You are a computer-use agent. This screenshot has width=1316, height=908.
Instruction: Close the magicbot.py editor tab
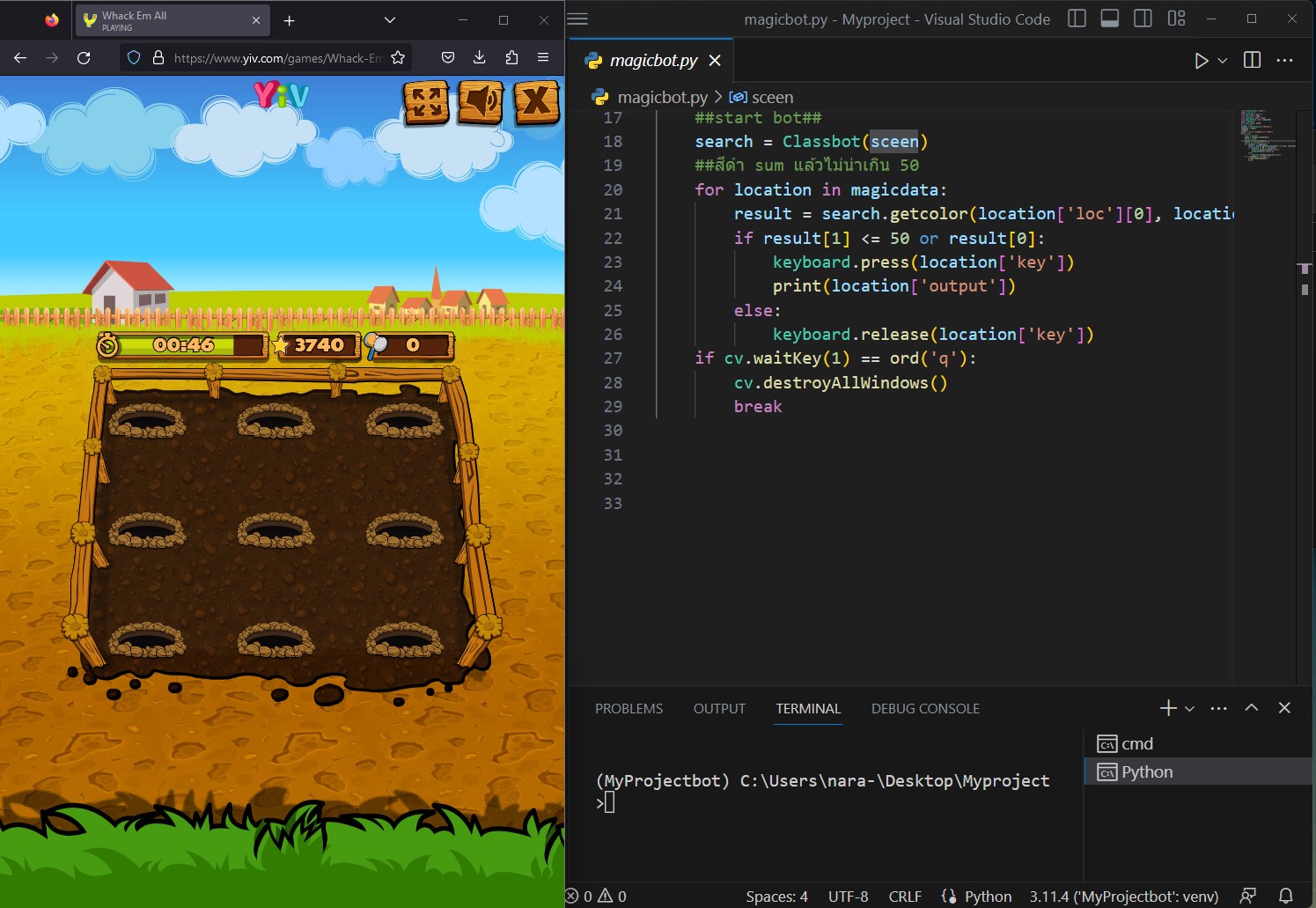(x=715, y=60)
